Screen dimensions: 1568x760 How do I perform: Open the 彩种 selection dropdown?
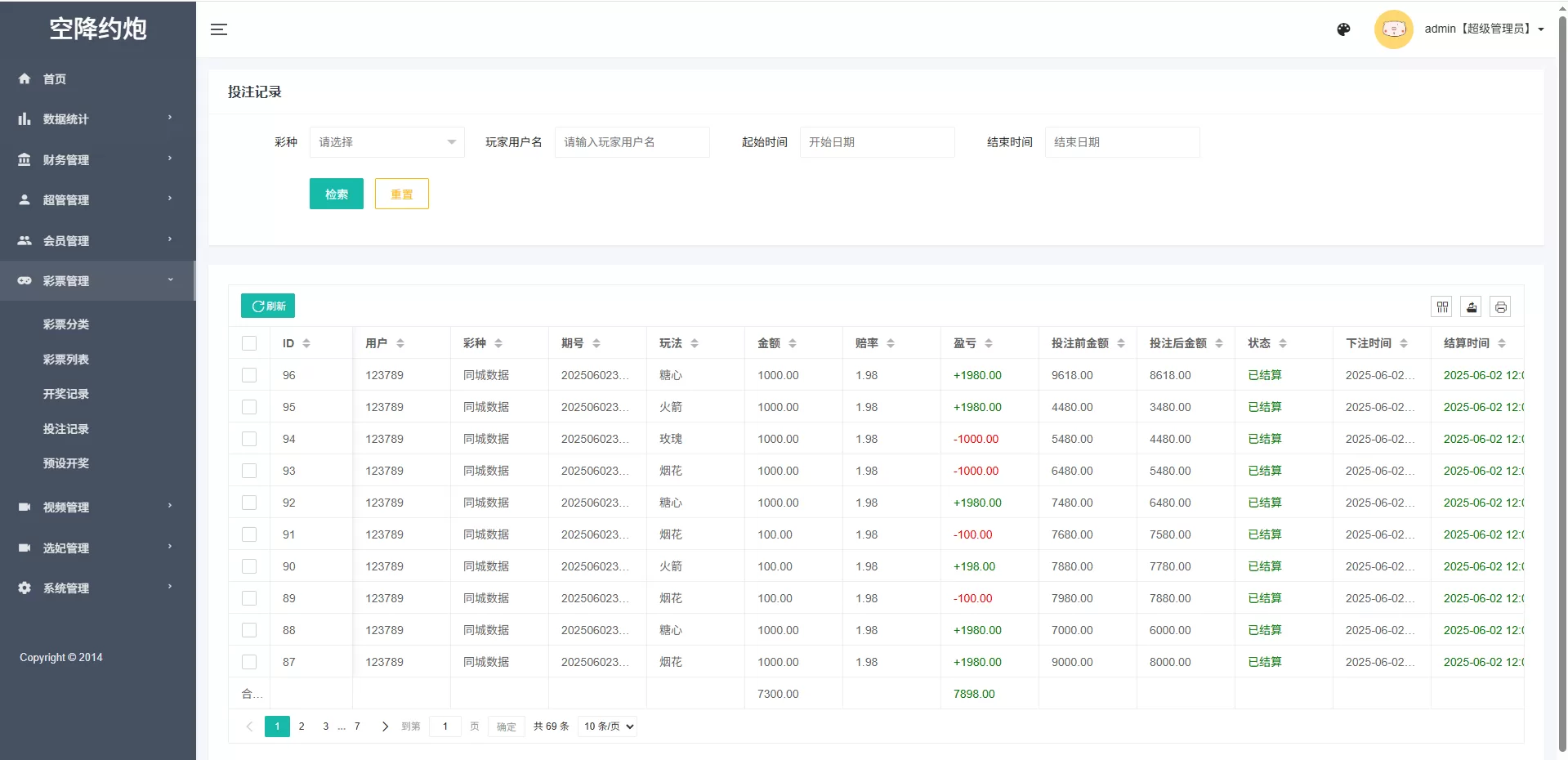click(x=386, y=141)
